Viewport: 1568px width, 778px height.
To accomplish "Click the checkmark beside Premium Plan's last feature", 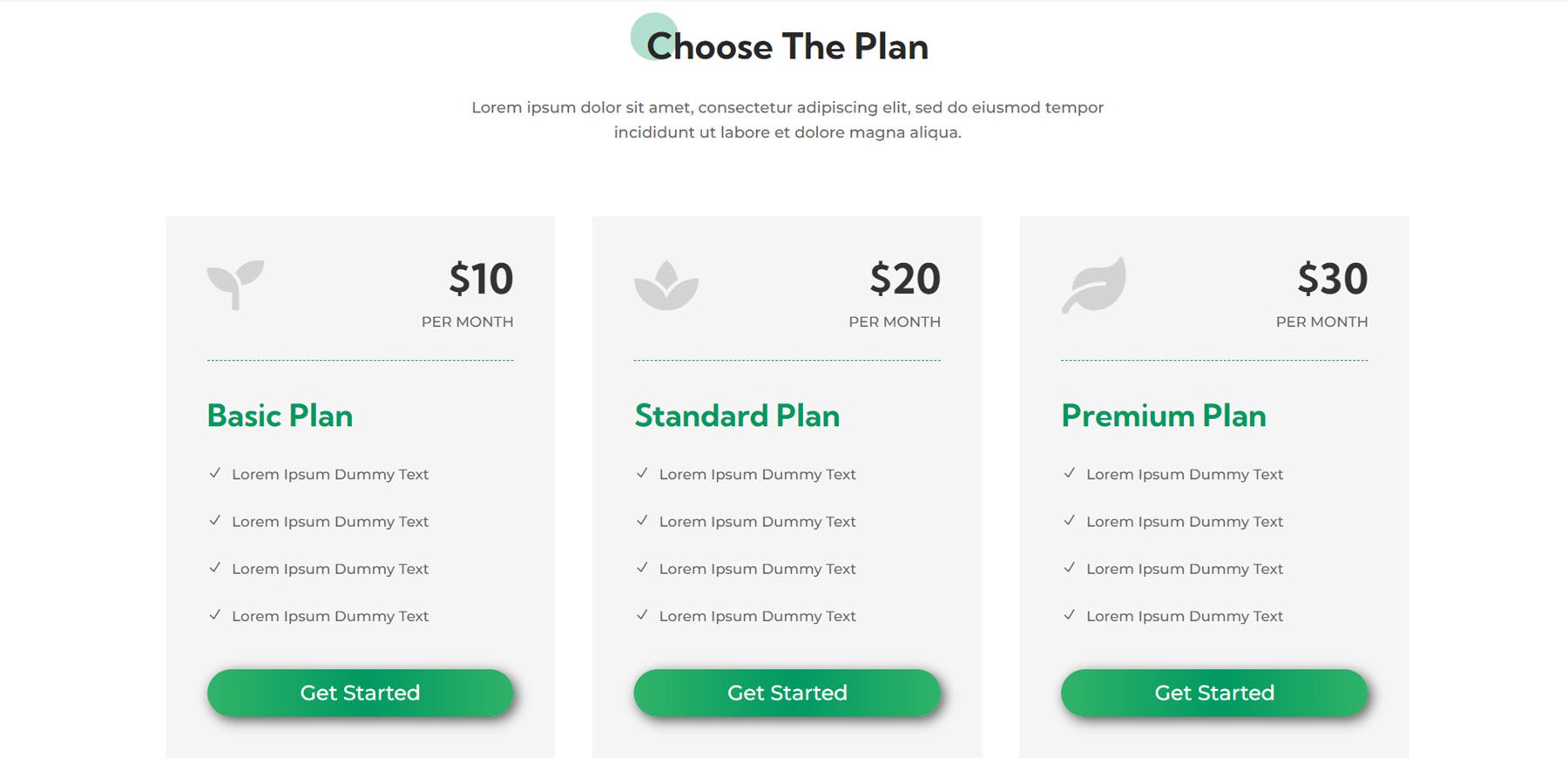I will (1069, 614).
